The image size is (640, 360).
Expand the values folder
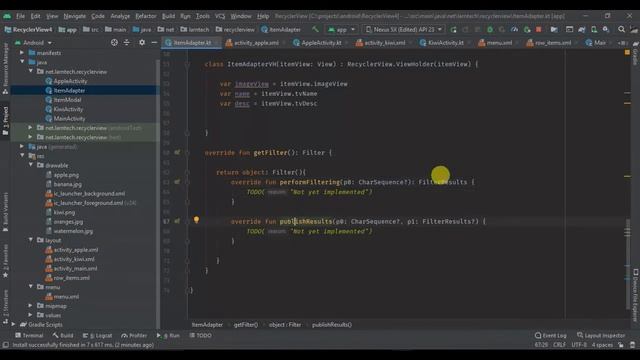click(31, 315)
